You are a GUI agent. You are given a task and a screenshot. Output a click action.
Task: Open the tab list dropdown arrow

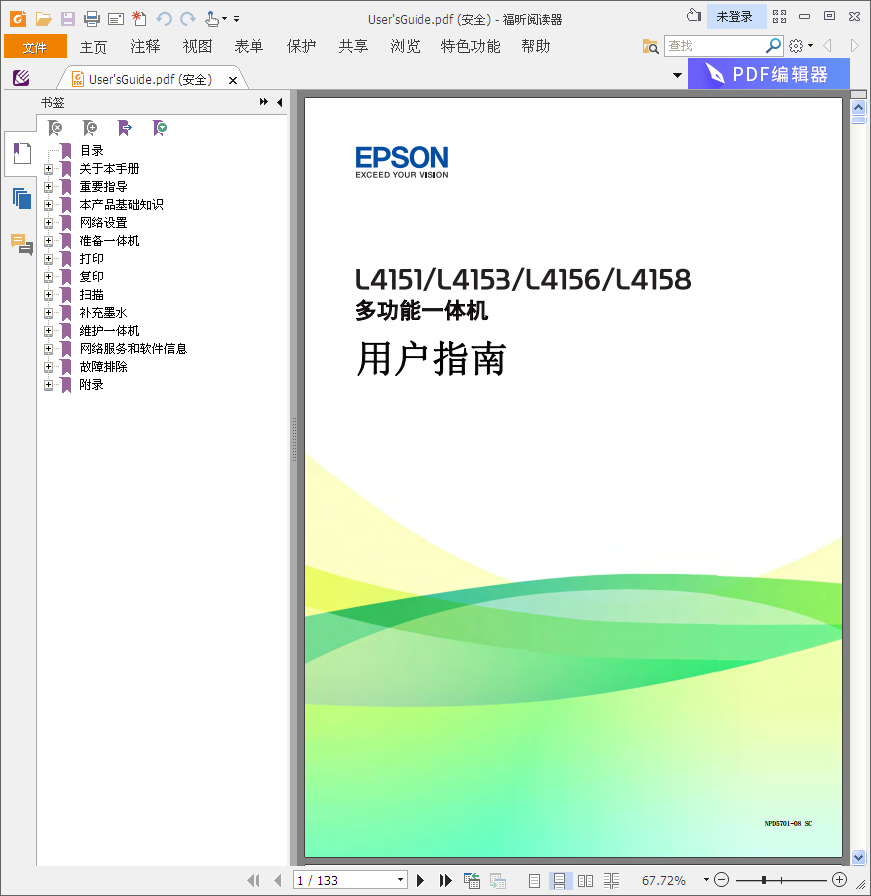point(677,75)
